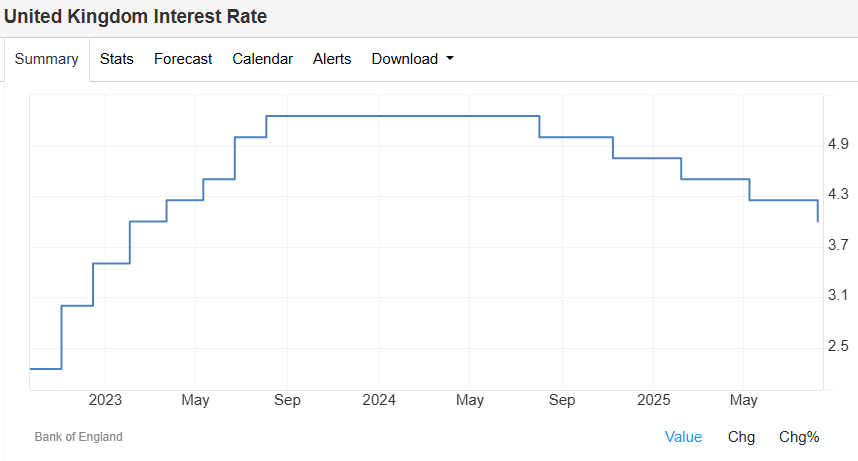858x461 pixels.
Task: Go to the Calendar tab
Action: click(262, 59)
